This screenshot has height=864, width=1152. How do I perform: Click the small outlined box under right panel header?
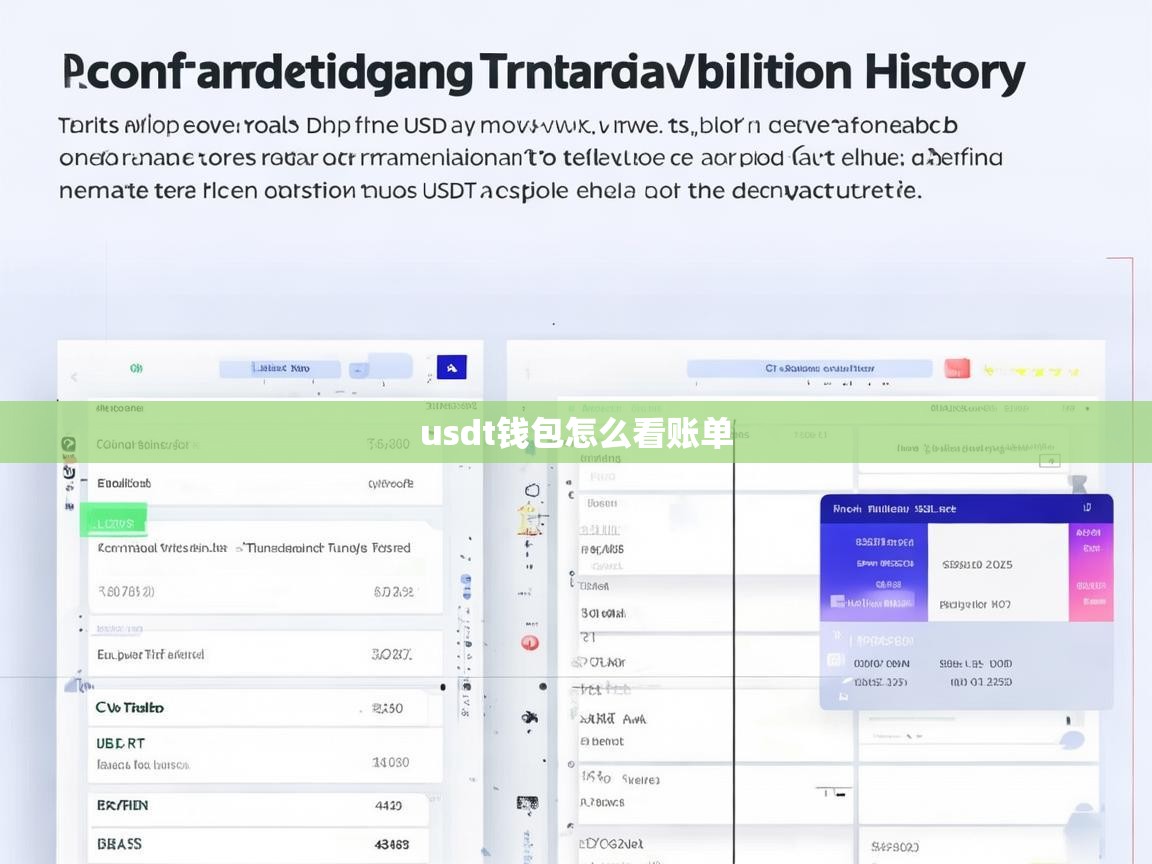point(1049,461)
